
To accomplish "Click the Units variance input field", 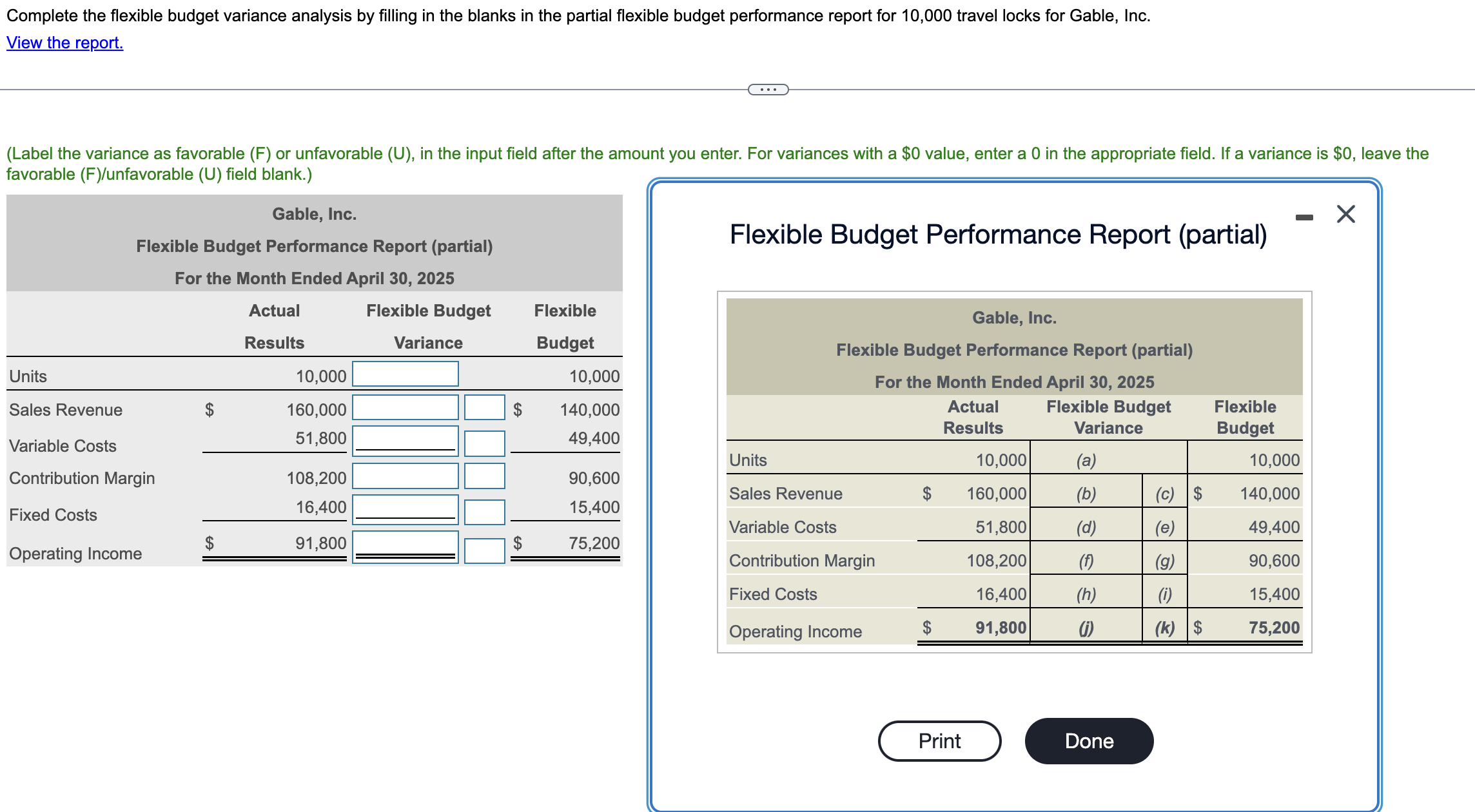I will (404, 374).
